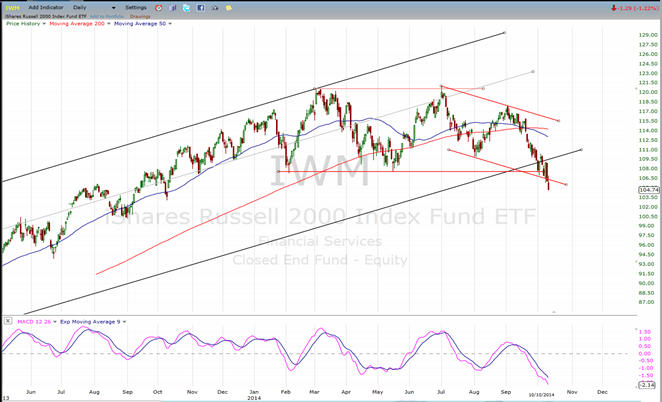Open the Settings menu
The width and height of the screenshot is (662, 402).
136,8
